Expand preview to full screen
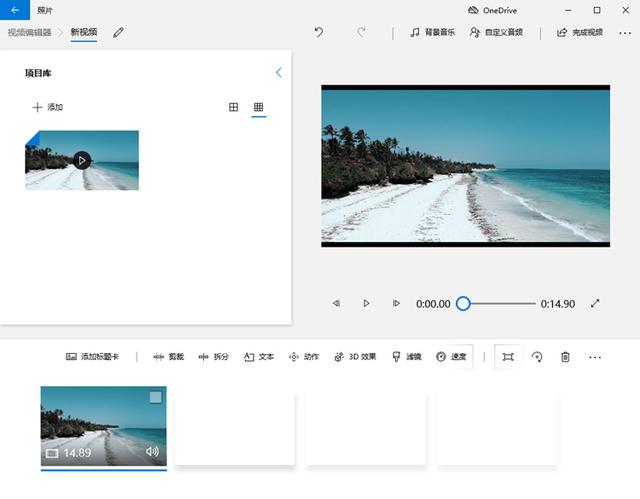The width and height of the screenshot is (640, 499). coord(596,303)
